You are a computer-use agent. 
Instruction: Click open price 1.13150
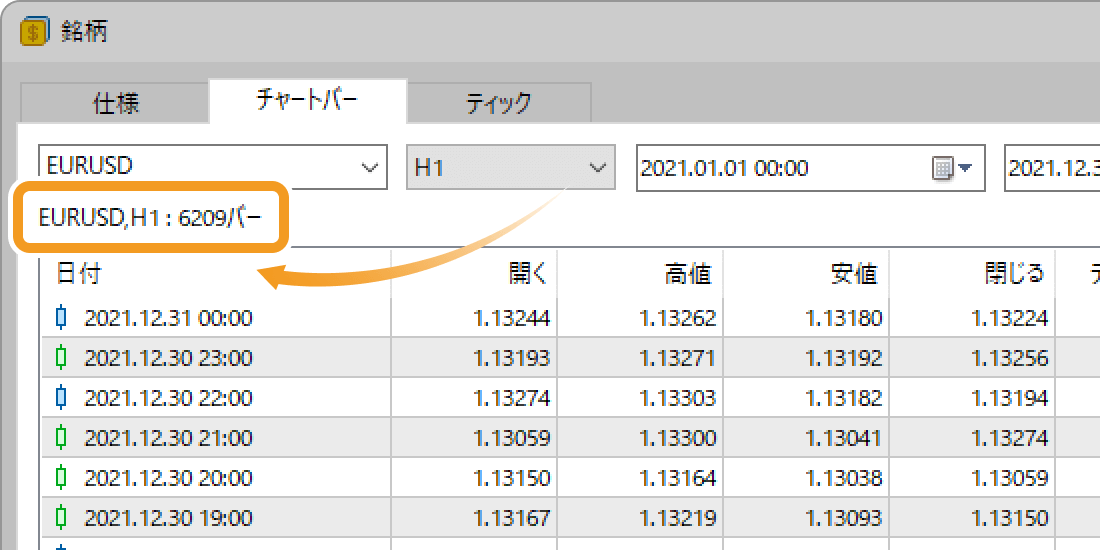tap(511, 479)
